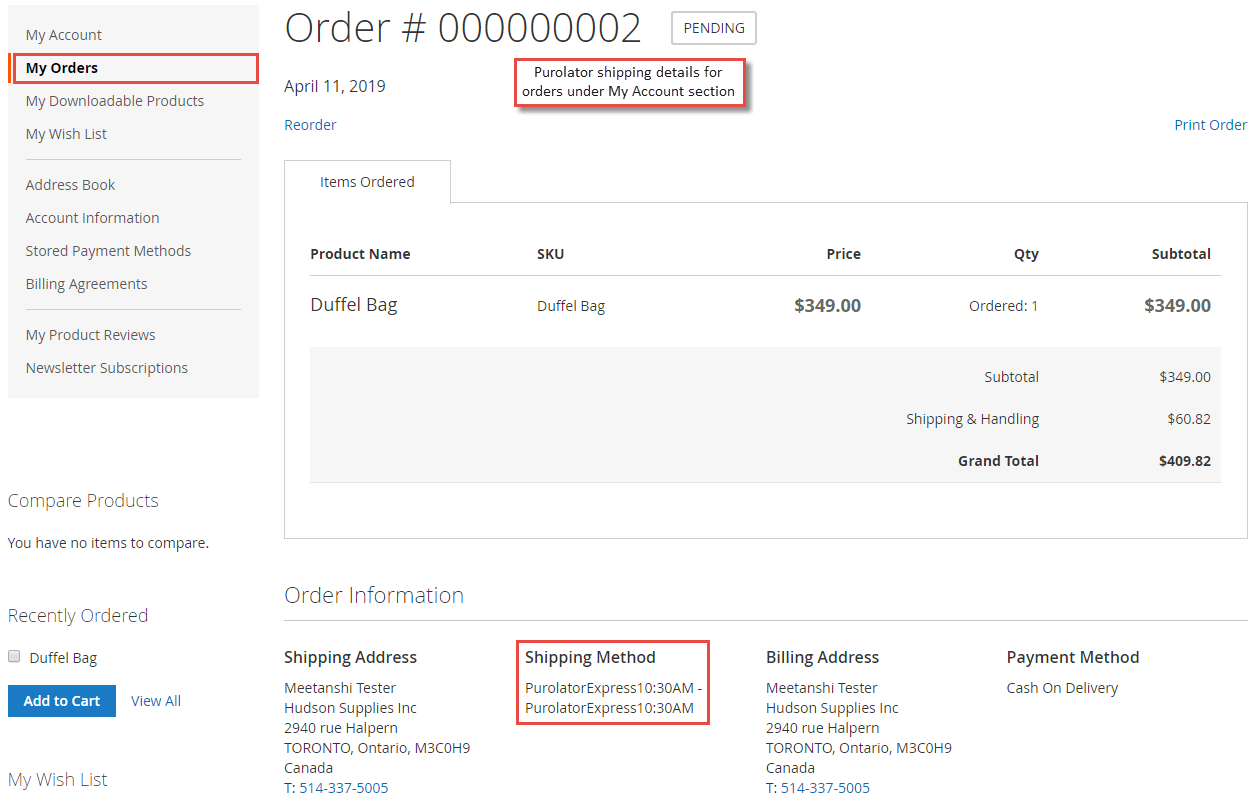Select the Items Ordered tab

pos(367,182)
